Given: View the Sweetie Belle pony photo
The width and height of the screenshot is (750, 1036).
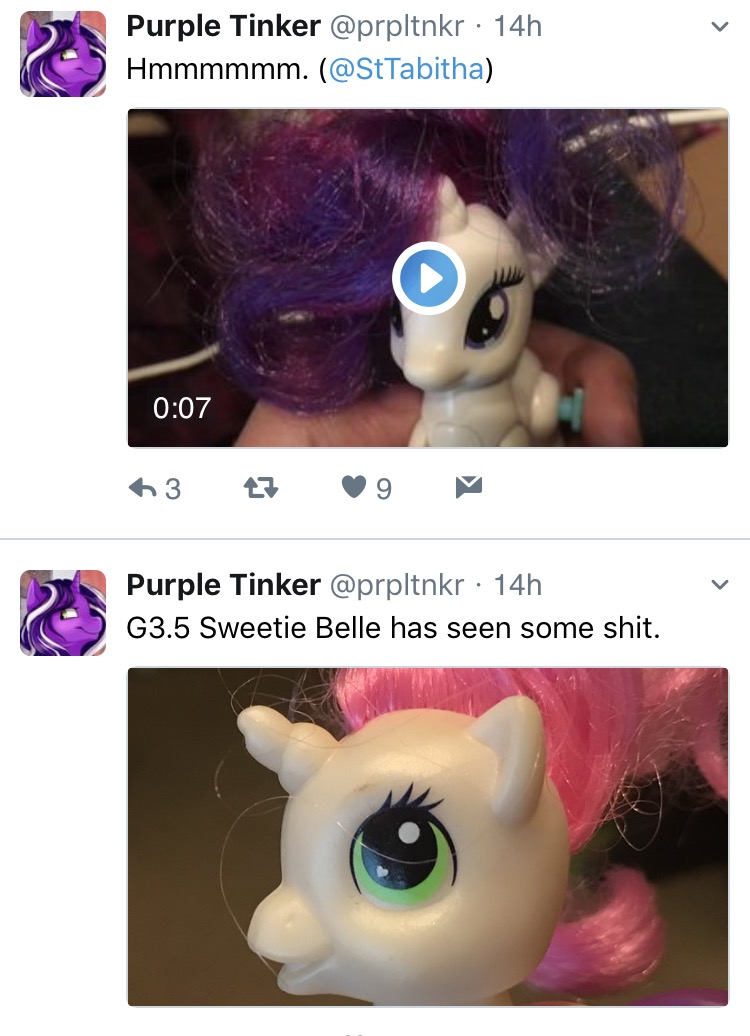Looking at the screenshot, I should [x=428, y=836].
